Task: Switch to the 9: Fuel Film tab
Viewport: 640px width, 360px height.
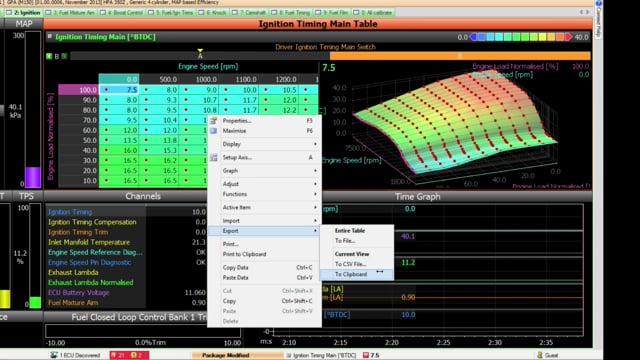Action: [x=332, y=13]
